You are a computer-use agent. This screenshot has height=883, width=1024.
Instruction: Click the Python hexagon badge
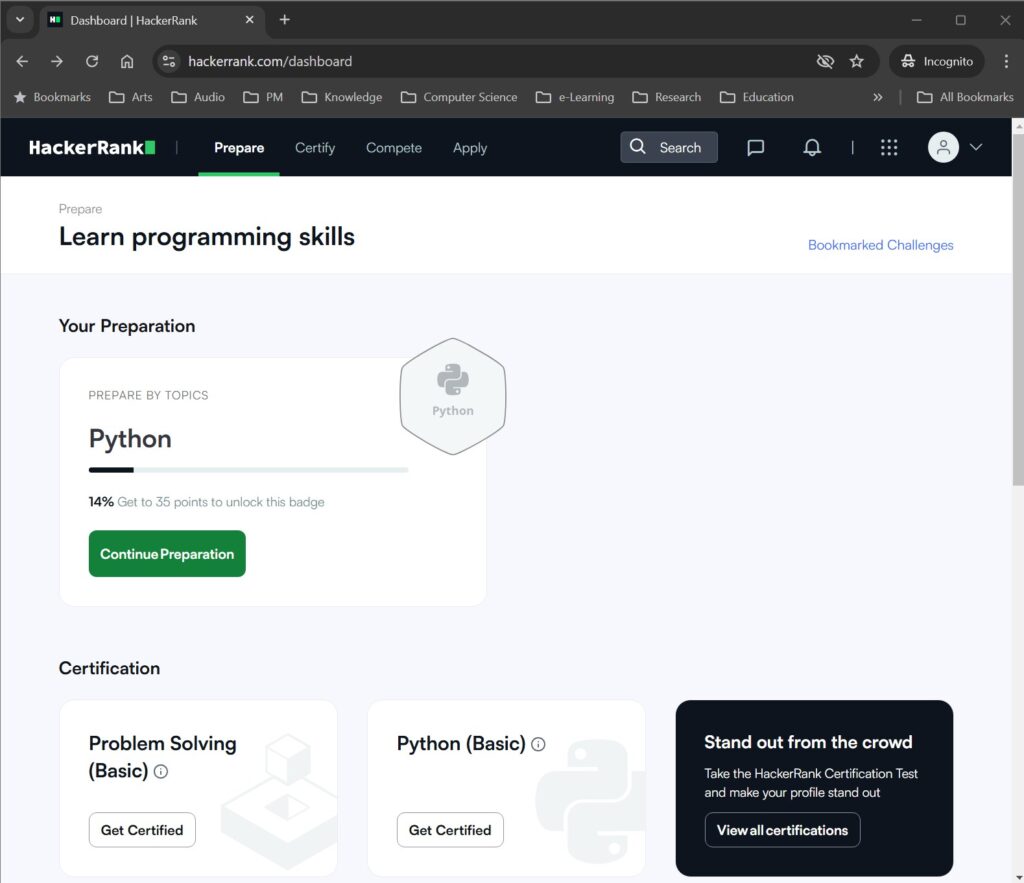pos(453,396)
